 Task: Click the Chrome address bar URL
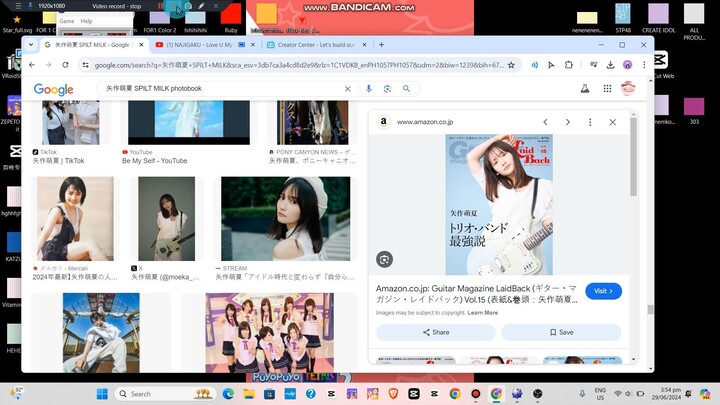tap(298, 65)
